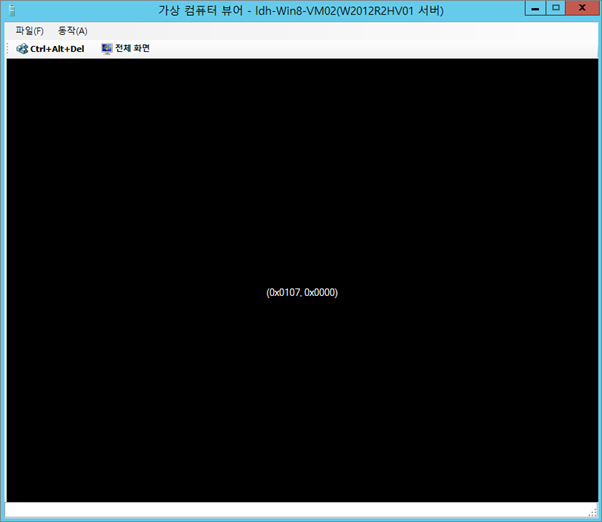Minimize the virtual machine viewer window

(535, 8)
